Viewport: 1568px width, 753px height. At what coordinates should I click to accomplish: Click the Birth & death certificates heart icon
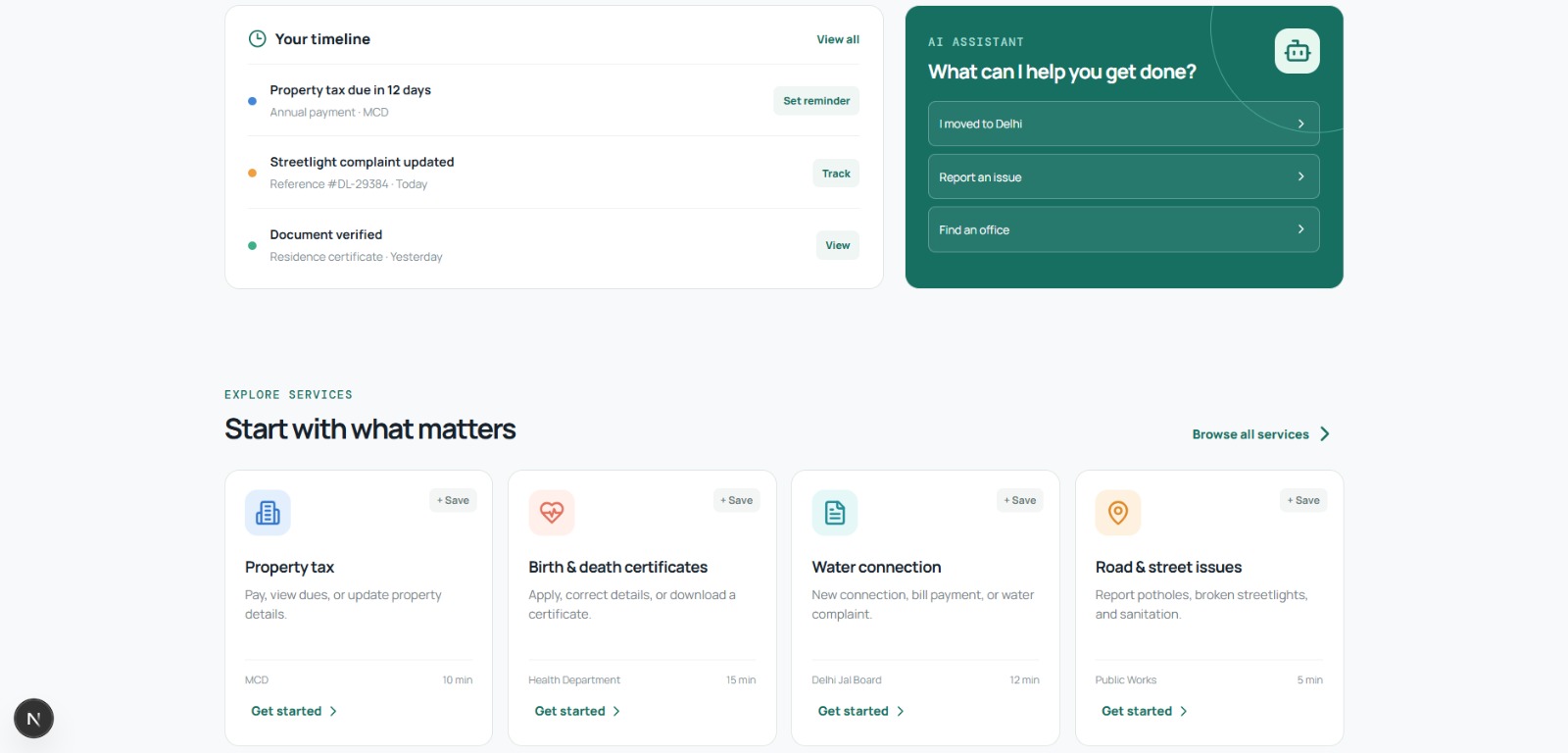tap(552, 513)
